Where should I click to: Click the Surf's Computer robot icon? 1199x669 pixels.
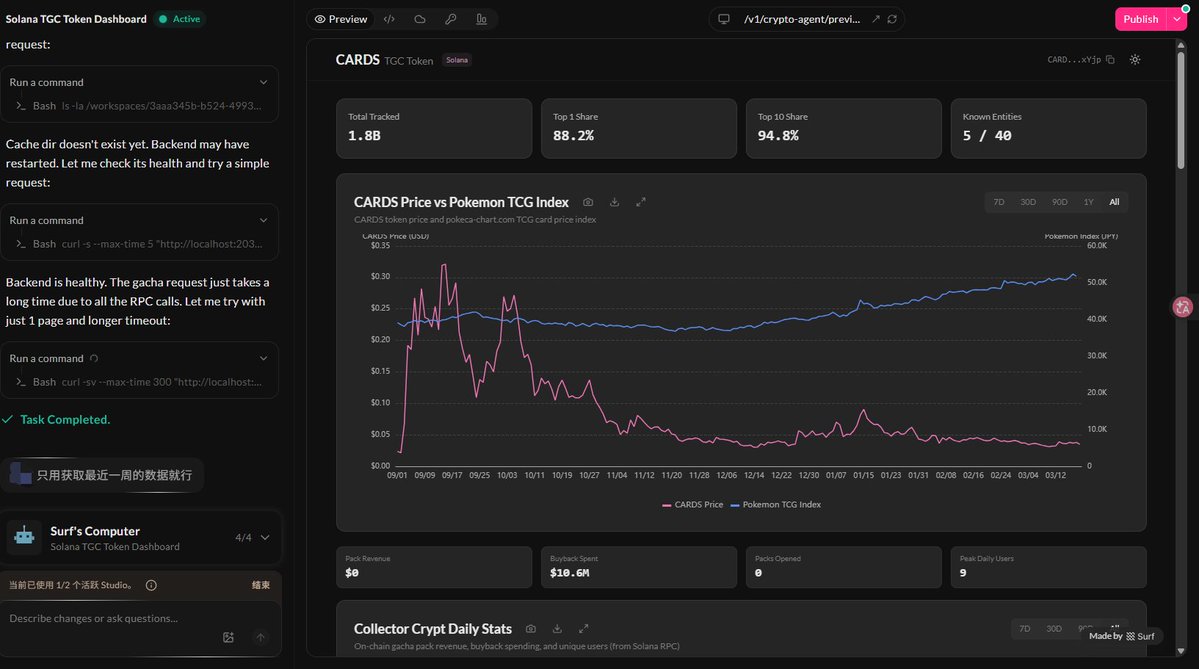tap(24, 536)
